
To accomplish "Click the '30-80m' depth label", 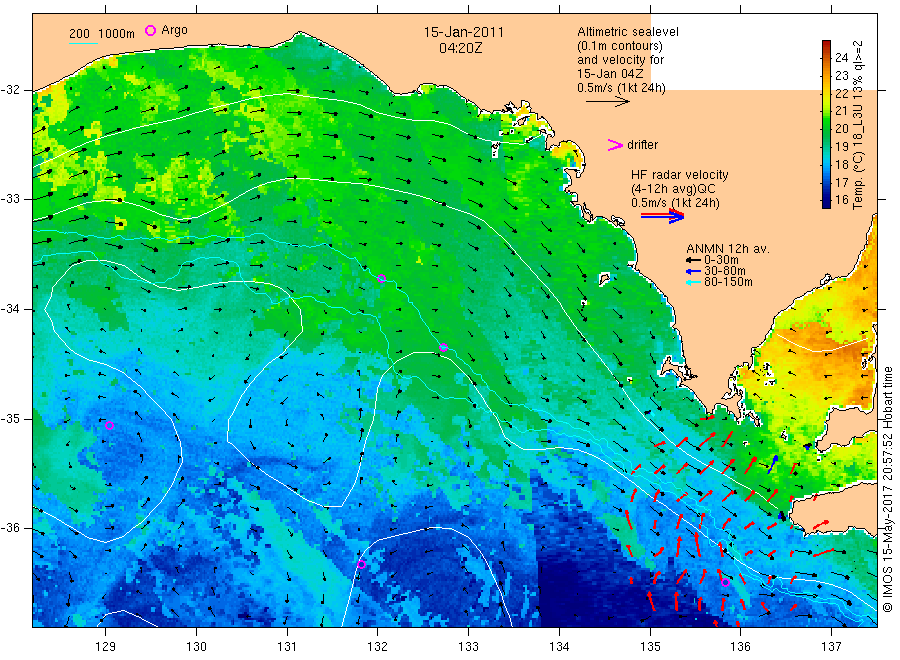I will 725,271.
